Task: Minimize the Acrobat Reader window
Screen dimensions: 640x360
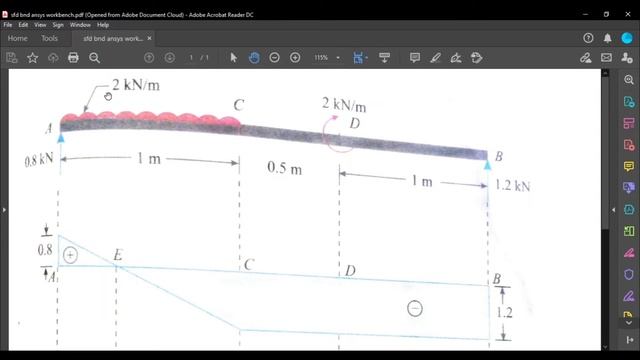Action: (x=586, y=14)
